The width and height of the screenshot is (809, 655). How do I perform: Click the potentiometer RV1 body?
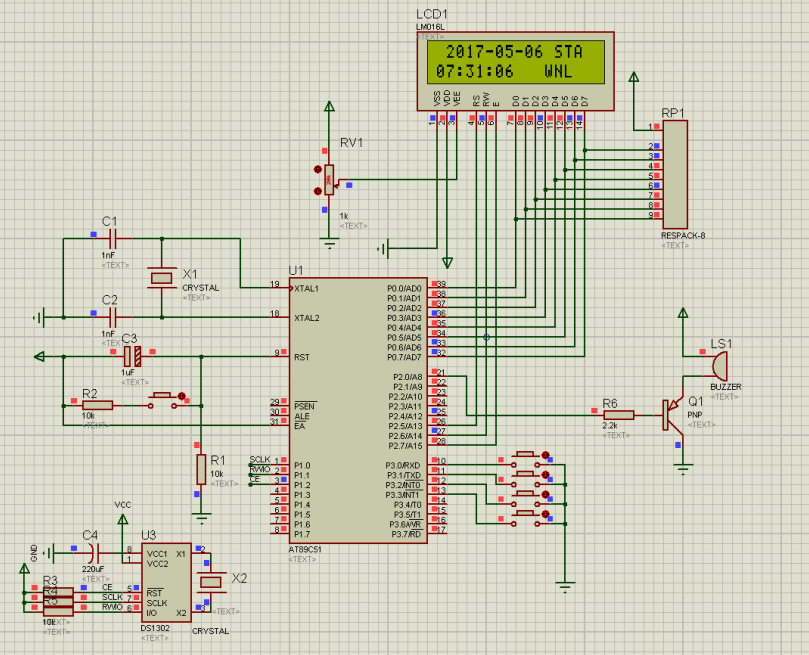(x=329, y=179)
